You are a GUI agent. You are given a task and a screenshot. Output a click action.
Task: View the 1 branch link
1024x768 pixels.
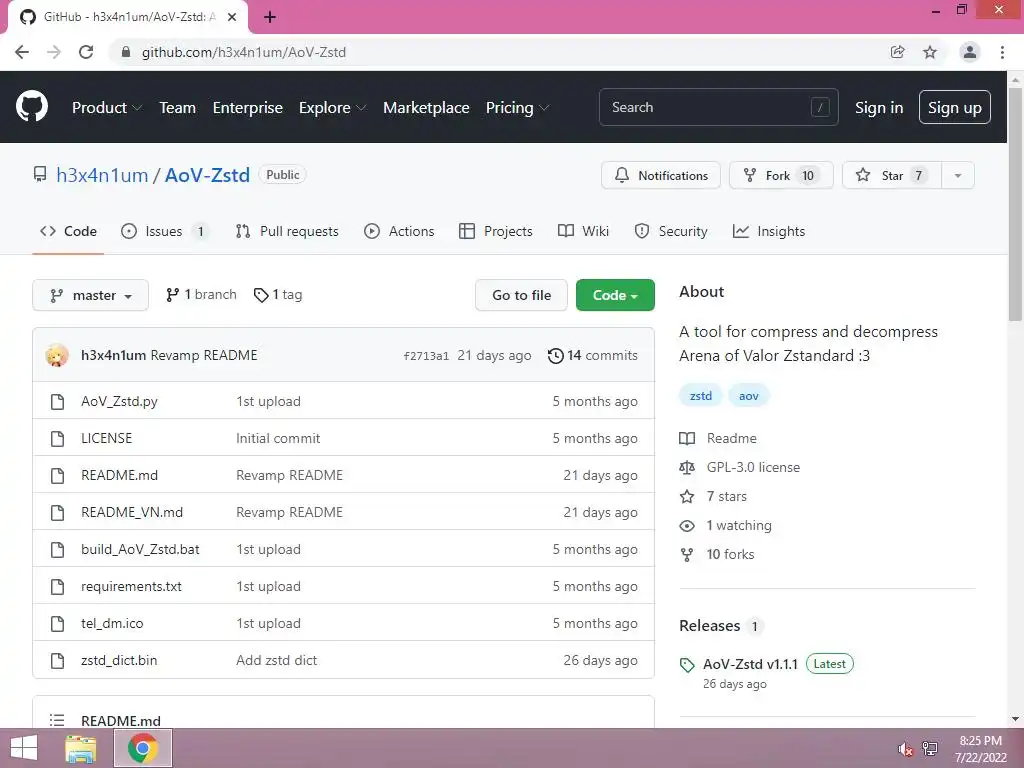pos(201,295)
